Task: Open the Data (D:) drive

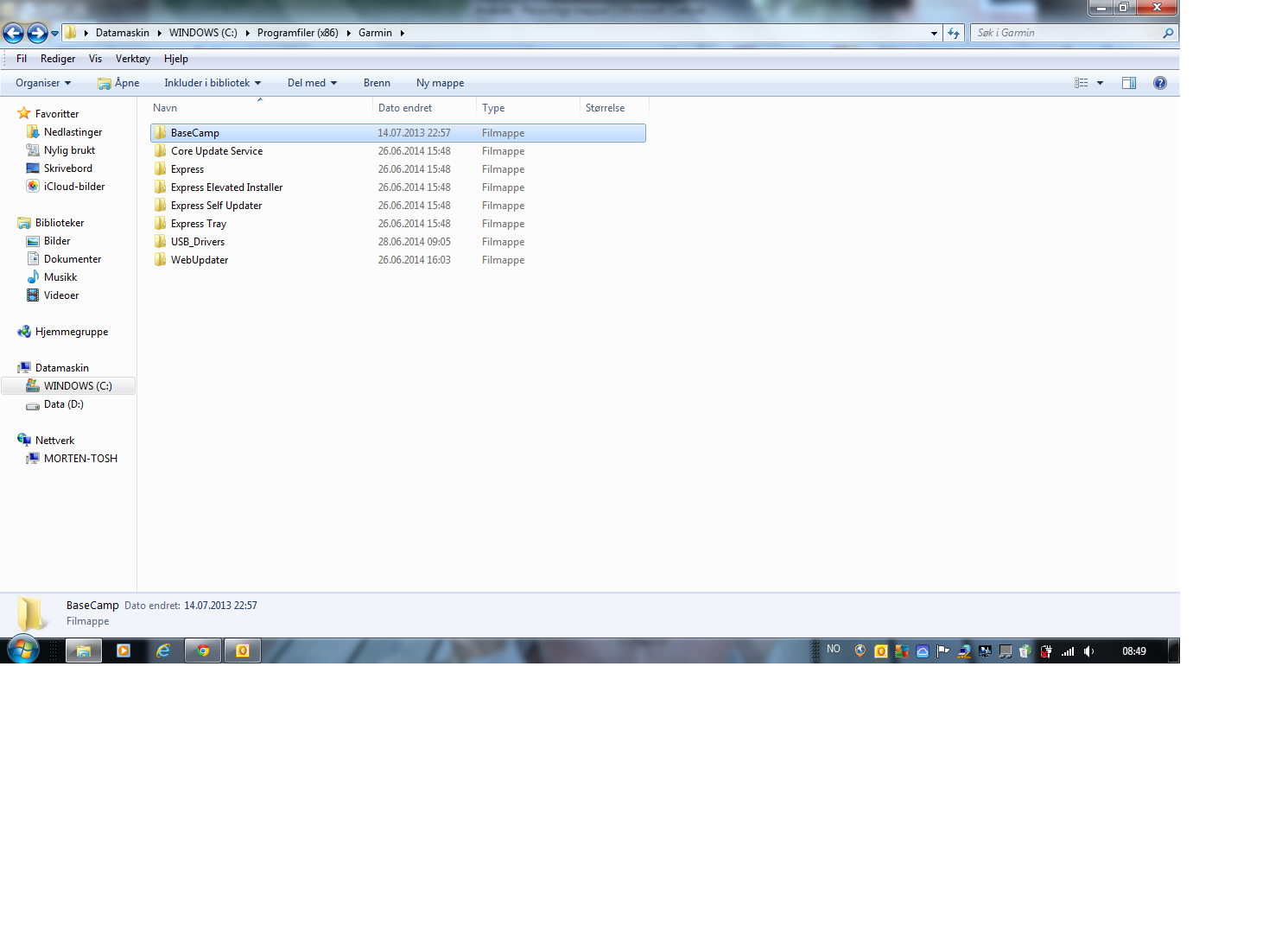Action: 63,404
